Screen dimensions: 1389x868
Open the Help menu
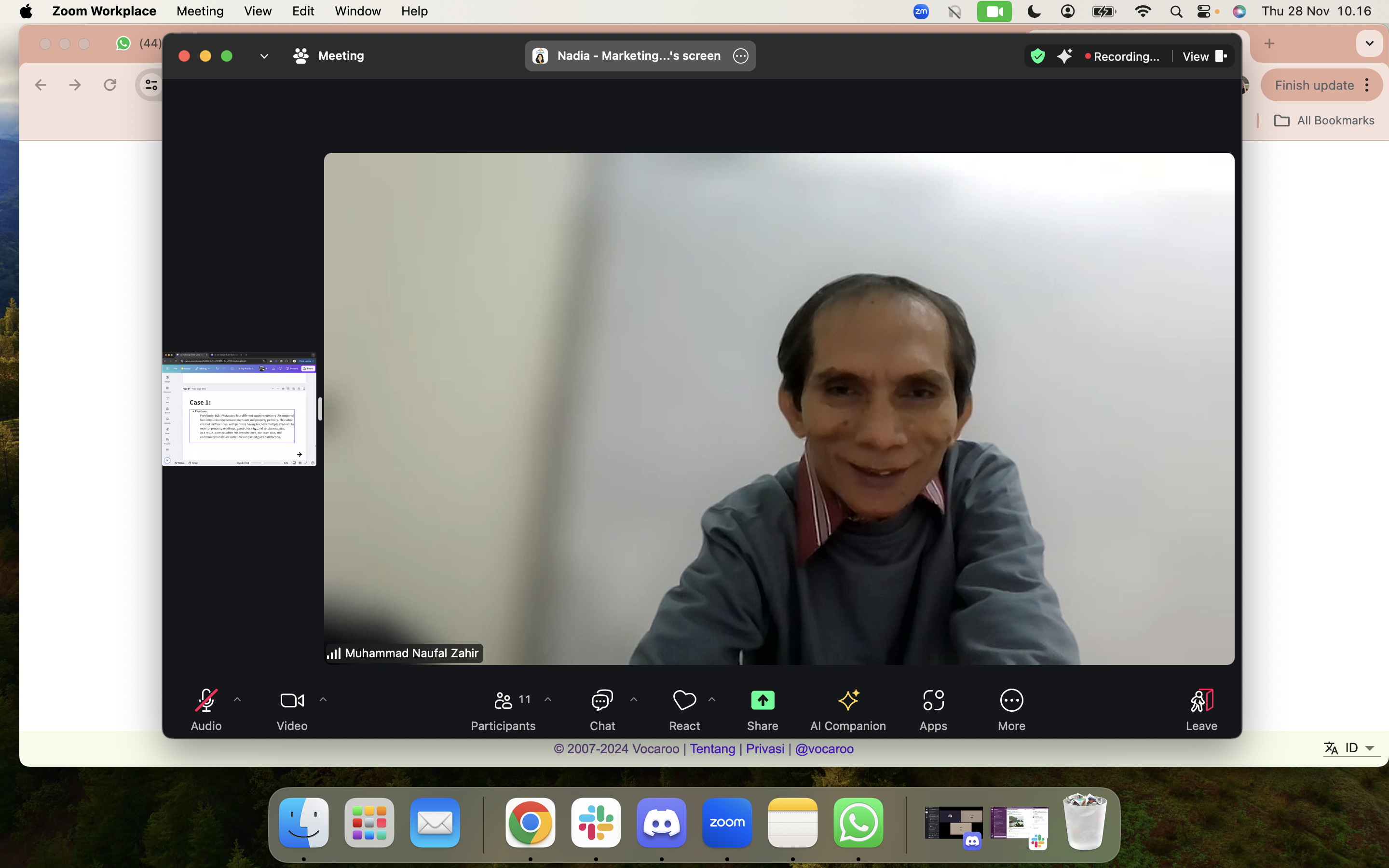point(414,11)
